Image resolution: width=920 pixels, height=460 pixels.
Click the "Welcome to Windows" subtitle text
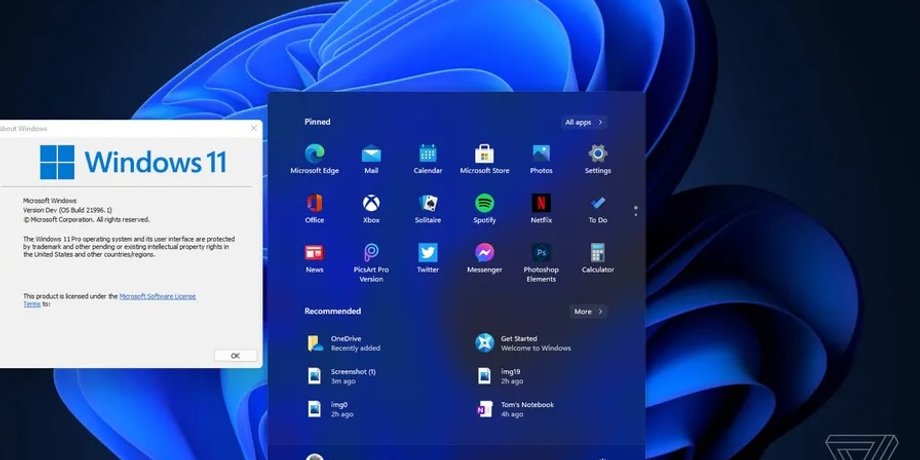(x=536, y=348)
